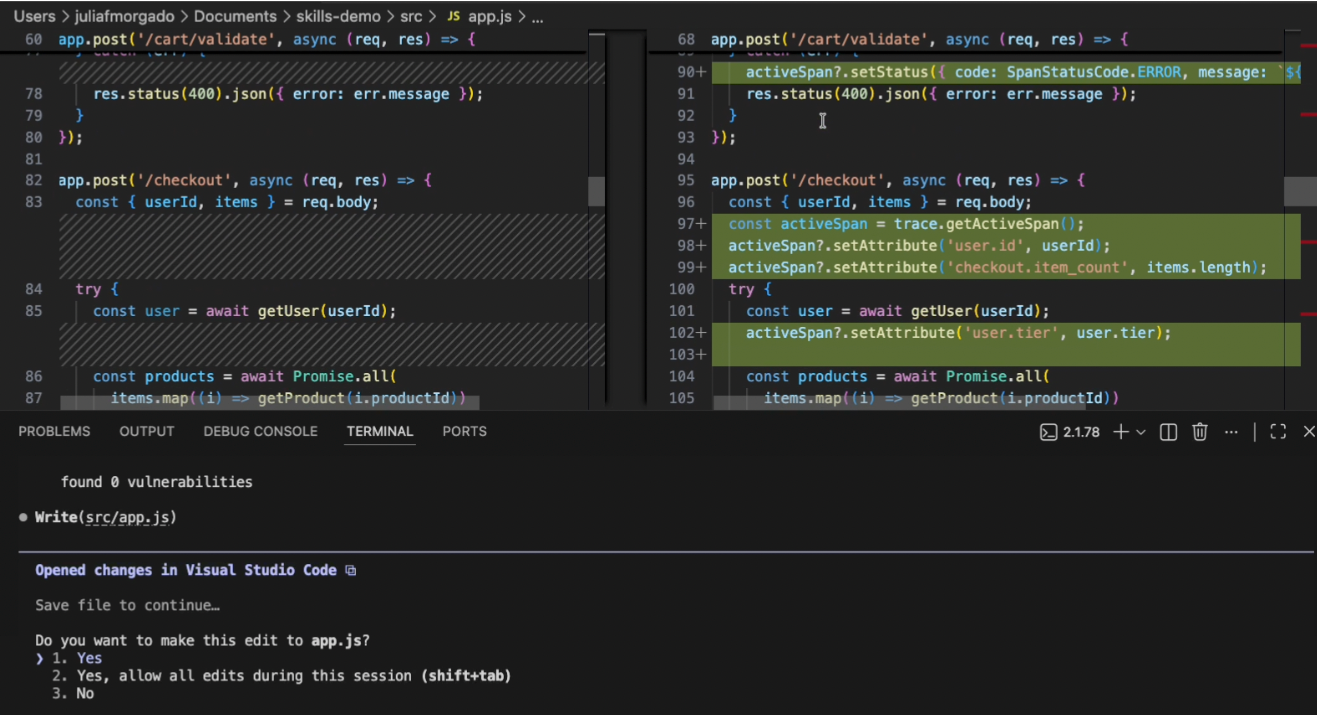
Task: Click the right diff editor scrollbar thumb
Action: pos(1300,190)
